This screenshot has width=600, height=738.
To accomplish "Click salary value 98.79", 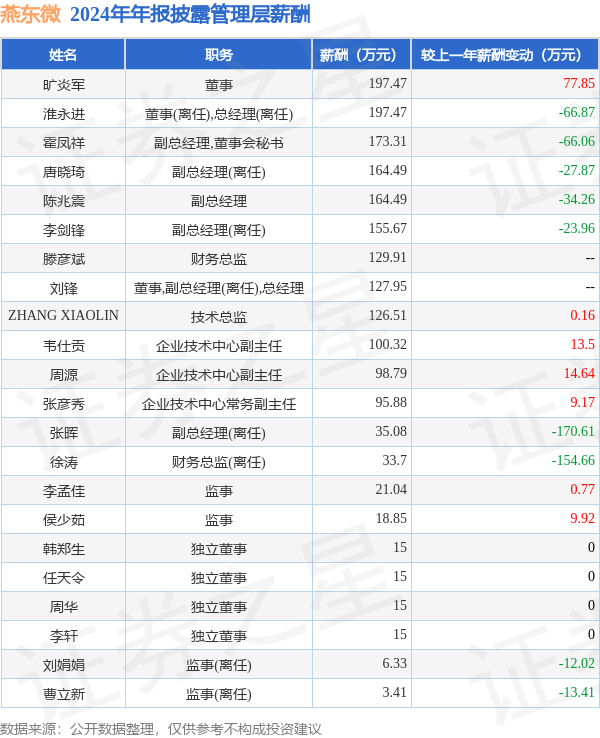I will coord(391,373).
